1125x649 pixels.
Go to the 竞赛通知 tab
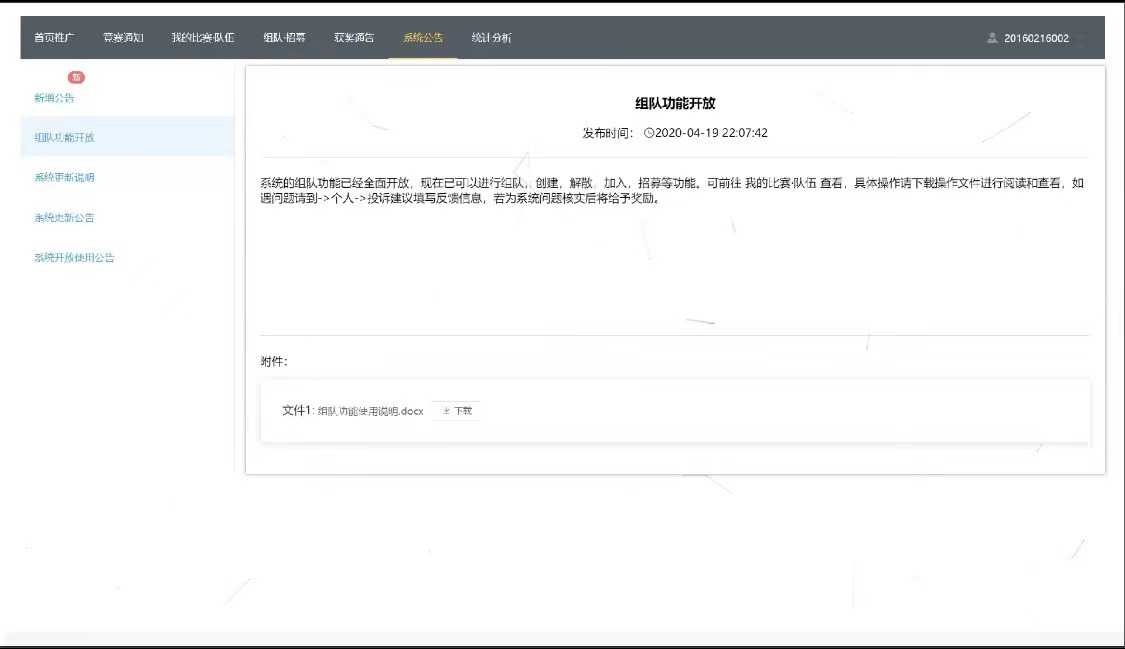[x=123, y=38]
